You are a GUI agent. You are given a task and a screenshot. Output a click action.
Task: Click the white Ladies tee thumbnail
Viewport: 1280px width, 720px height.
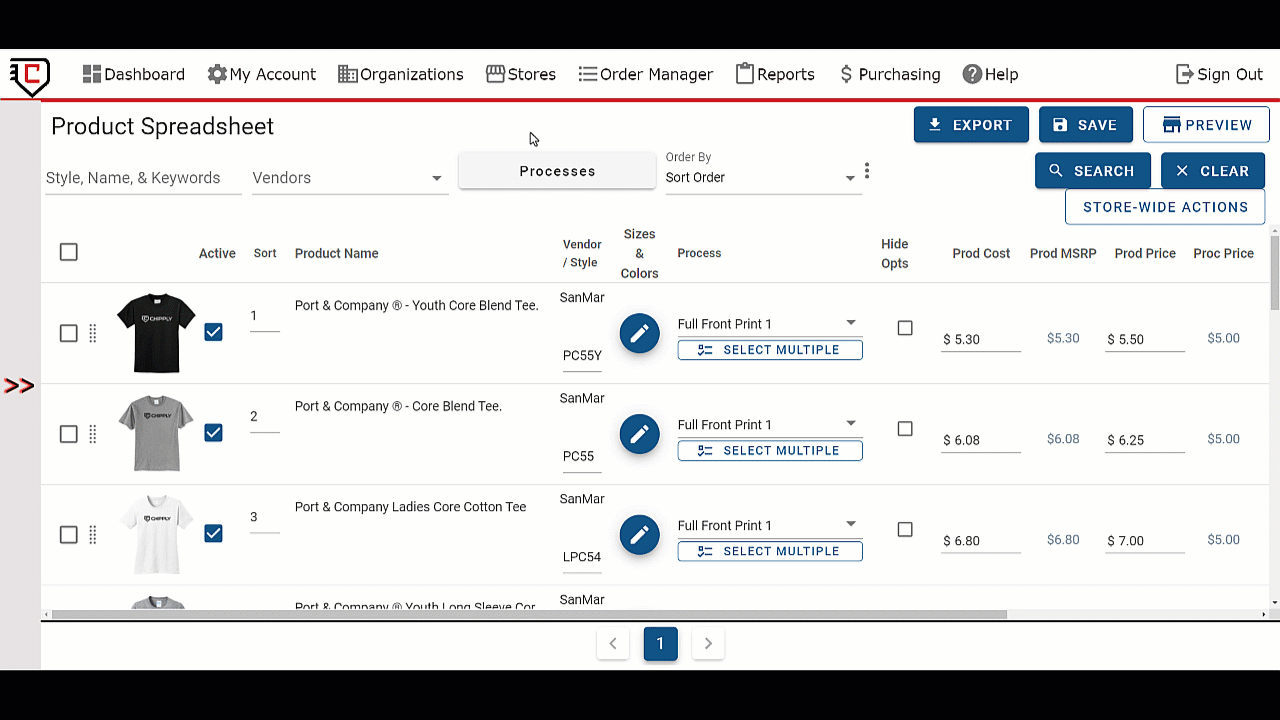[x=156, y=534]
